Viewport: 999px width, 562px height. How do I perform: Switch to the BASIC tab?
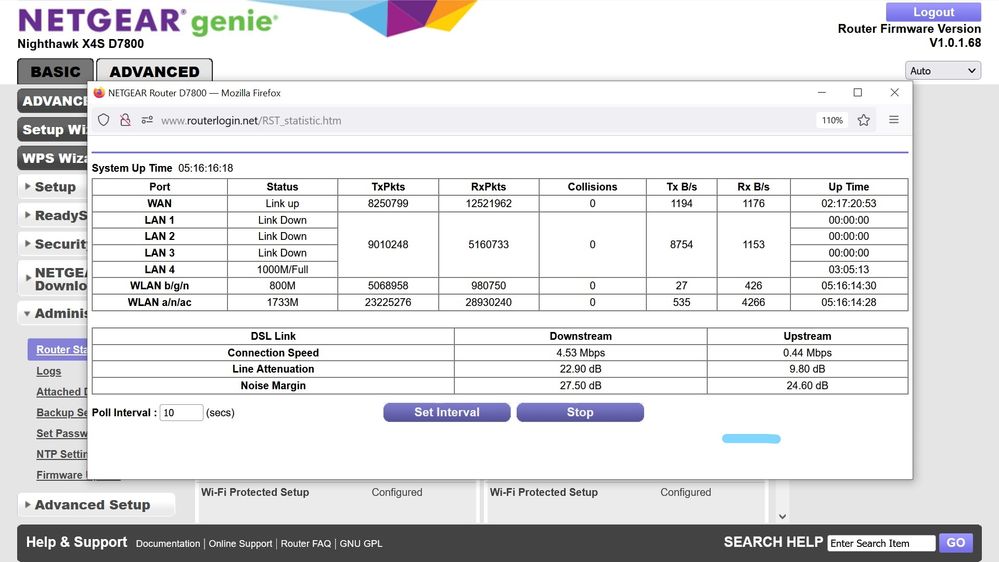coord(55,72)
